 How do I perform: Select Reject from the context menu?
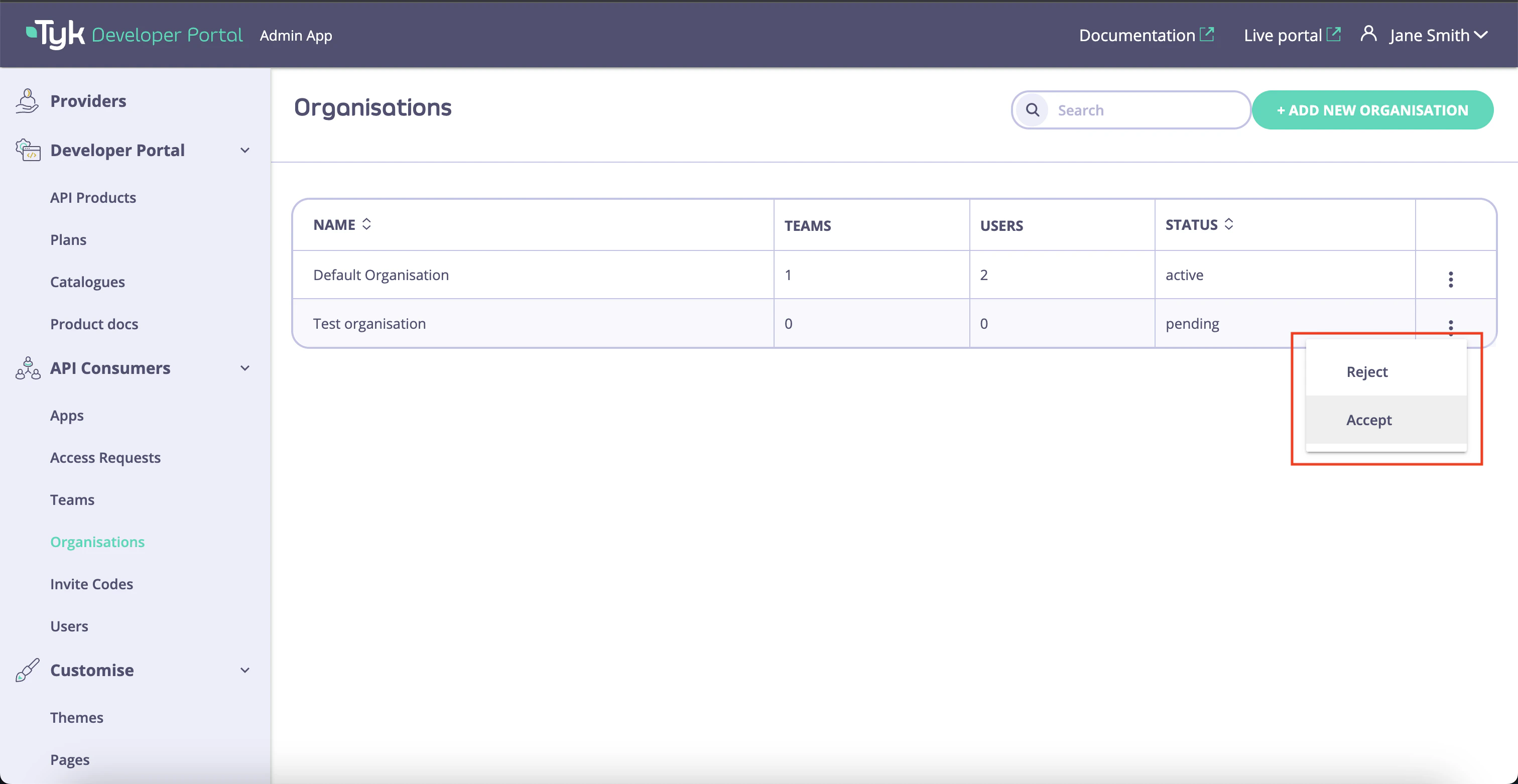[1367, 372]
